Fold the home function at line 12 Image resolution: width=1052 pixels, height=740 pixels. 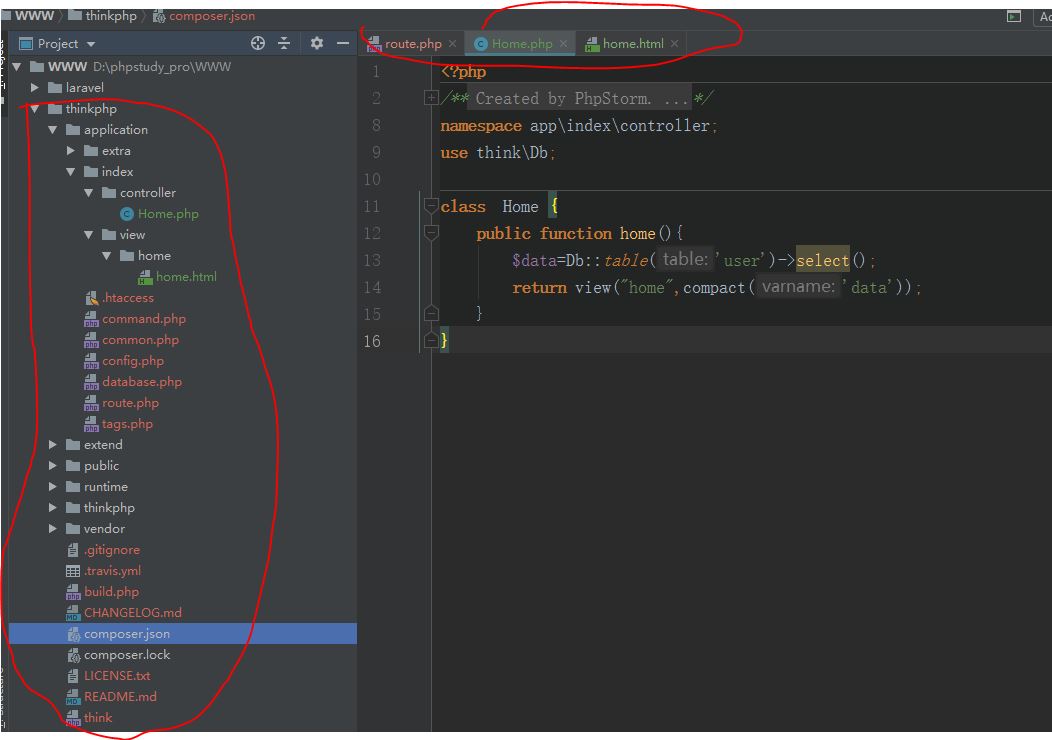tap(431, 233)
